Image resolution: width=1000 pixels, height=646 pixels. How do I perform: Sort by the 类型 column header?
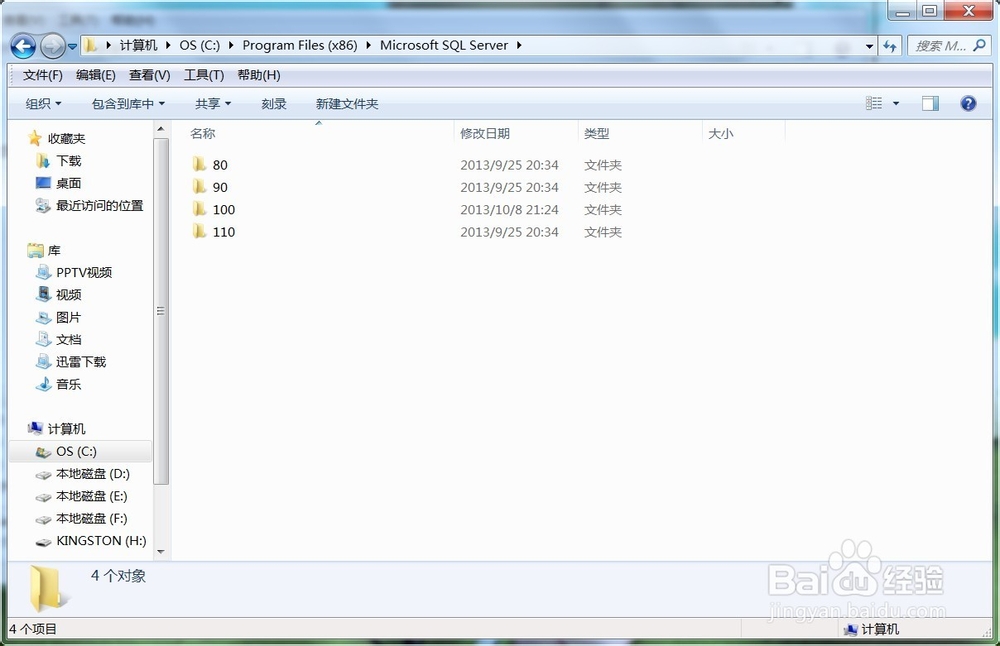pyautogui.click(x=596, y=133)
